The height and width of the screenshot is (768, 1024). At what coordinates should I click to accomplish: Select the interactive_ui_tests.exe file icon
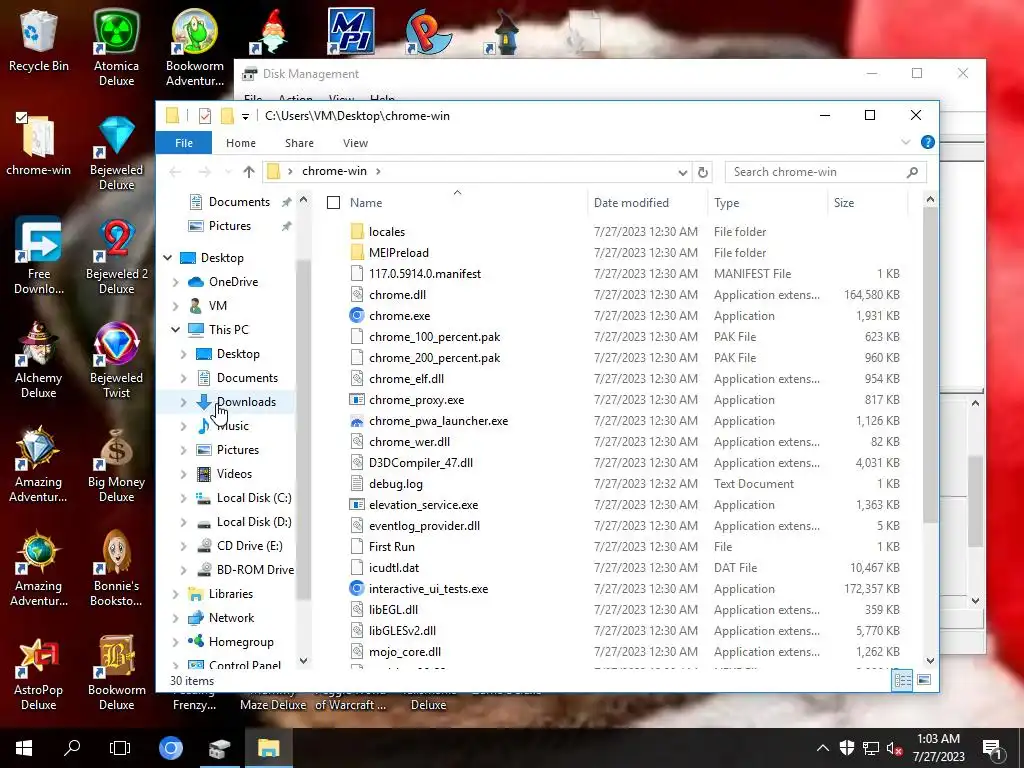[357, 588]
